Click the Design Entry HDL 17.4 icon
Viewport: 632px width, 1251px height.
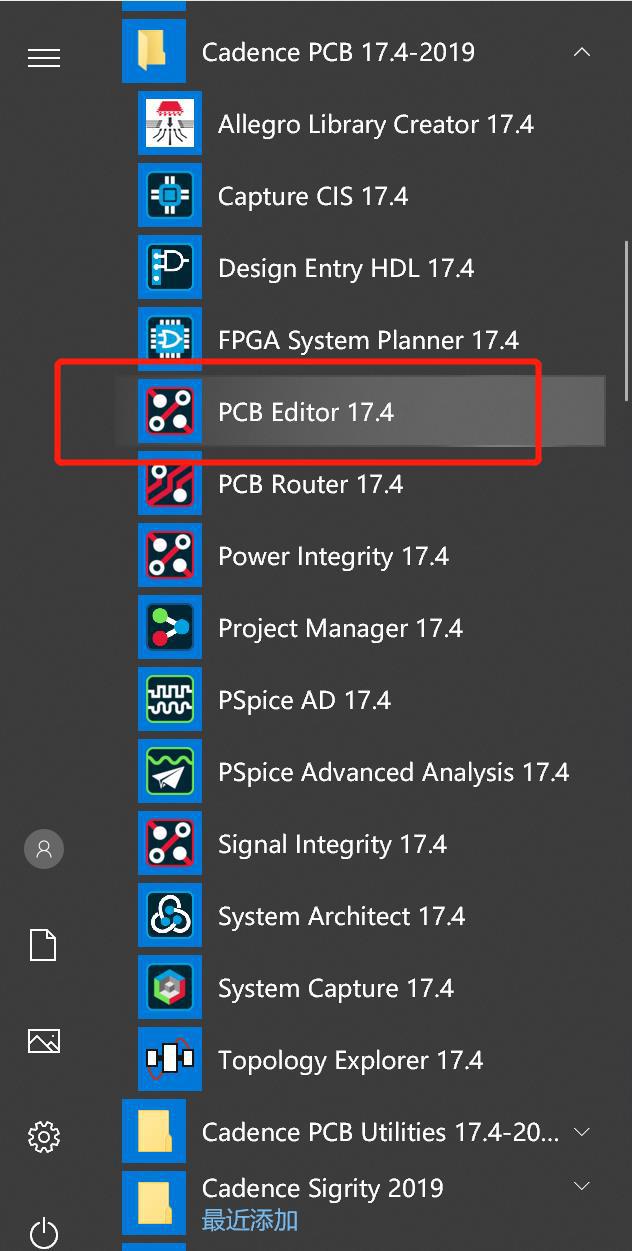click(170, 268)
